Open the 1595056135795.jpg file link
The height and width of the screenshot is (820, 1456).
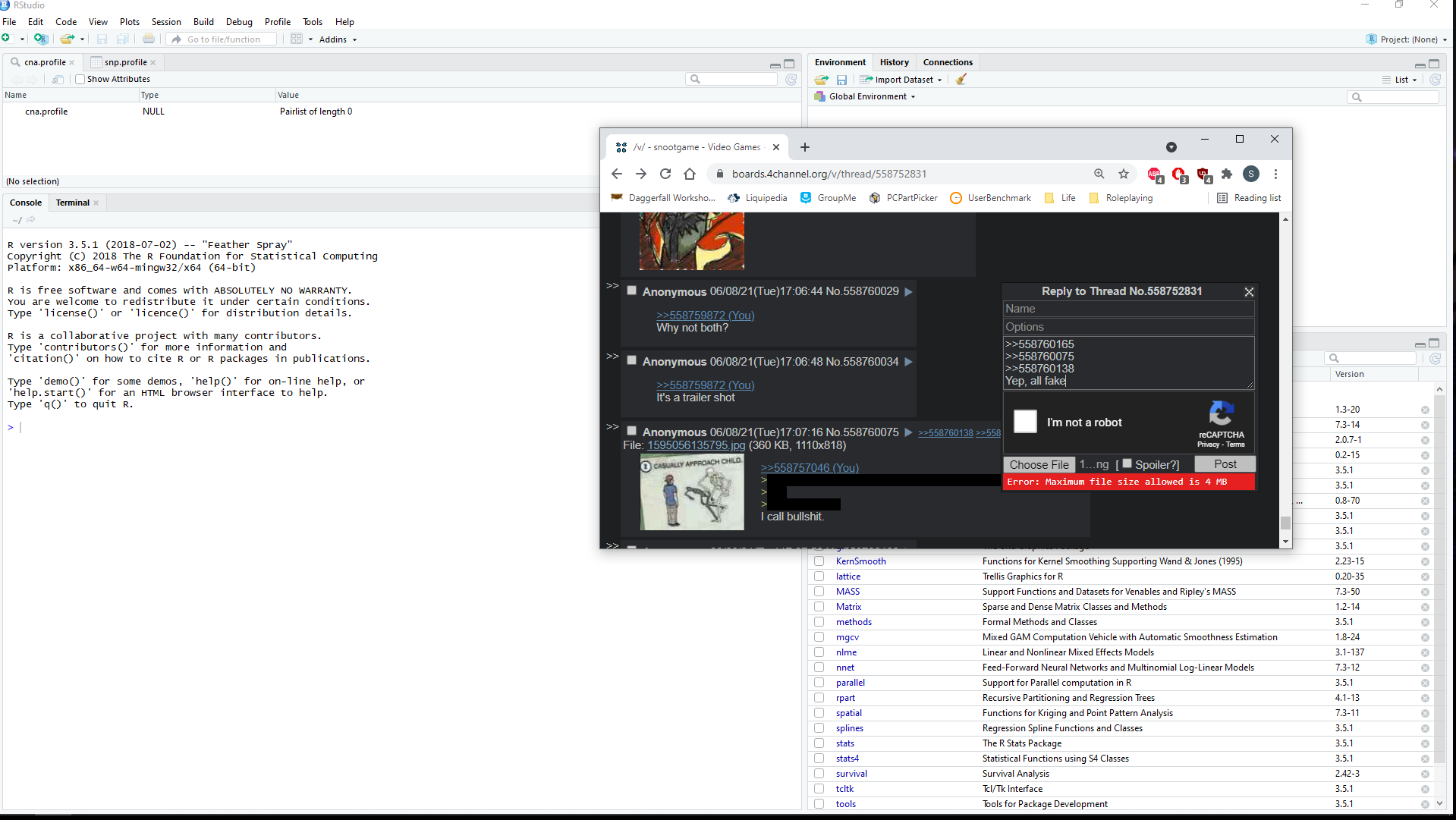coord(696,445)
